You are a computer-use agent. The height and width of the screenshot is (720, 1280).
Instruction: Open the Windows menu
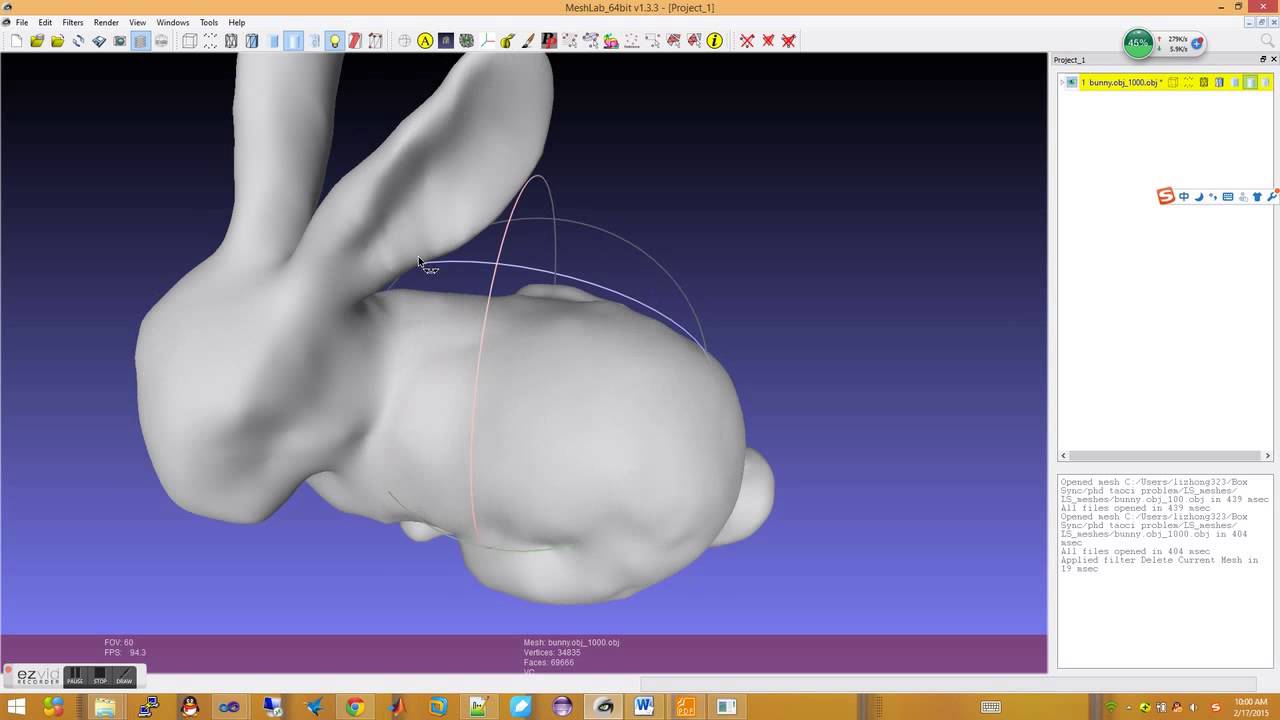[x=173, y=22]
